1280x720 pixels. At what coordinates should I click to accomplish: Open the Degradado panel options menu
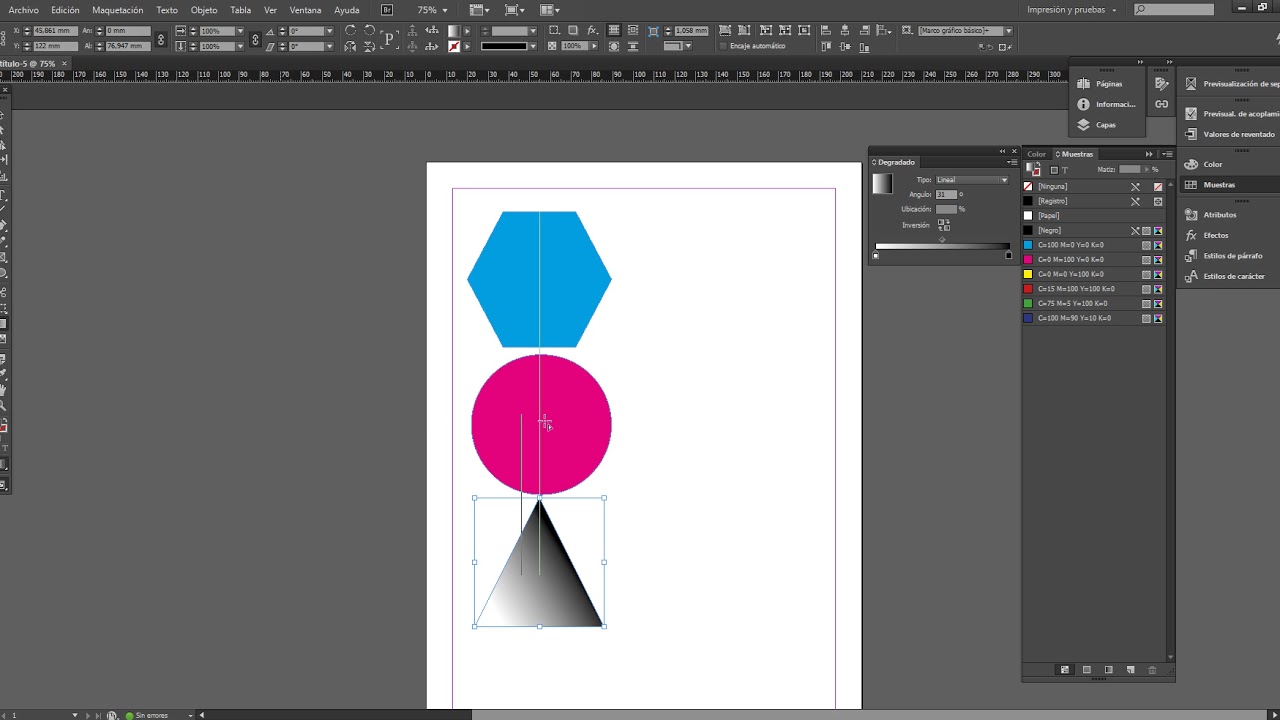[1012, 162]
